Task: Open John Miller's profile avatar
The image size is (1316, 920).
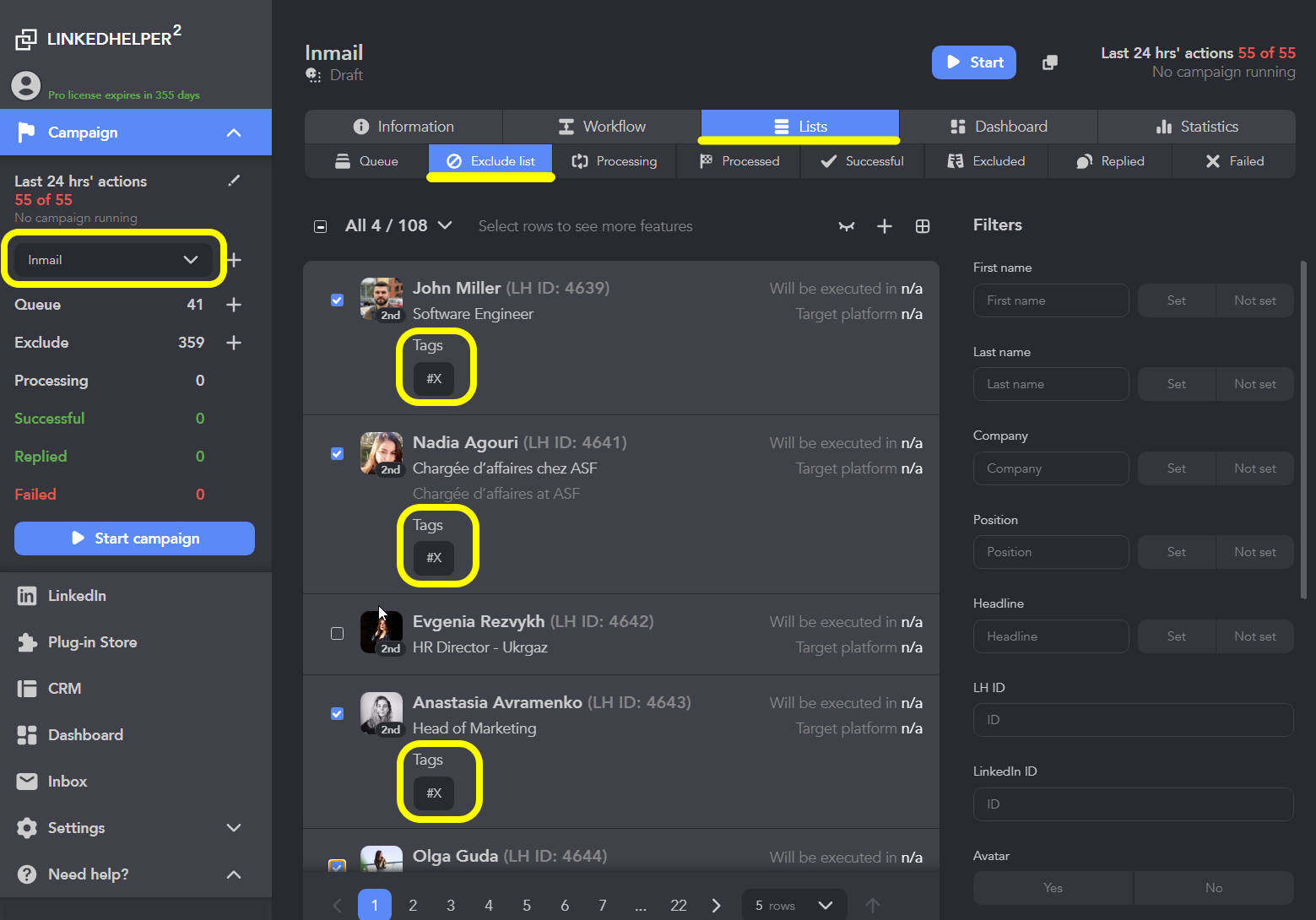Action: tap(382, 299)
